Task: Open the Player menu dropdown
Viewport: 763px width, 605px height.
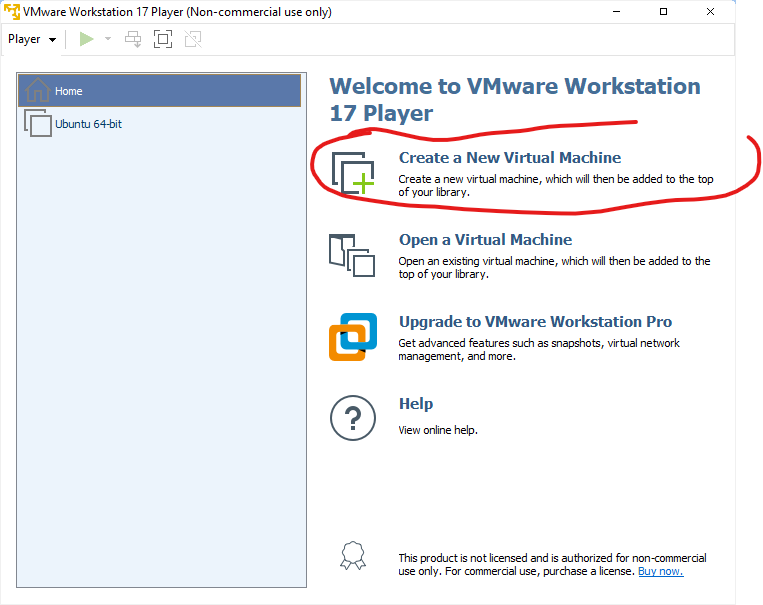Action: pos(31,39)
